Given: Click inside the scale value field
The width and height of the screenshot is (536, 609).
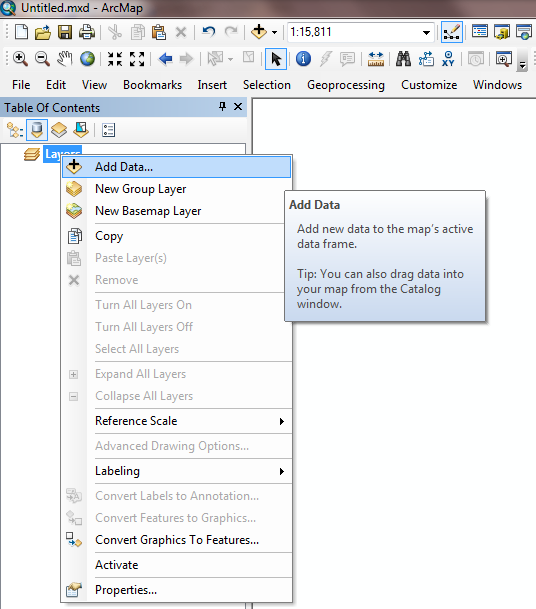Looking at the screenshot, I should (353, 32).
